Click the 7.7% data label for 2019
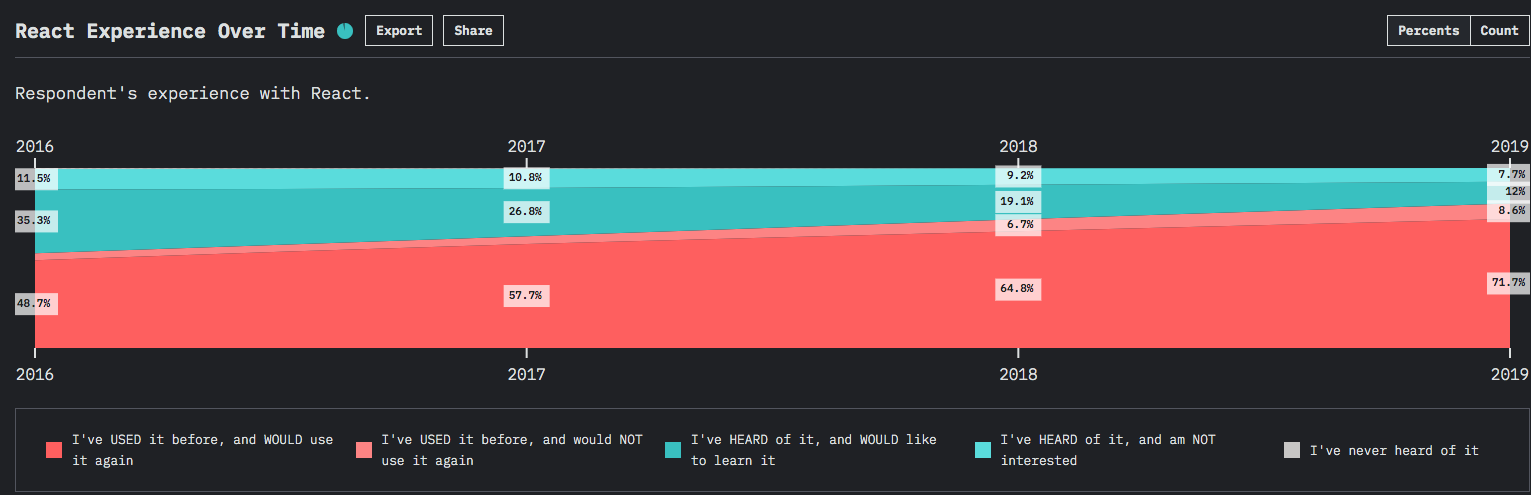Screen dimensions: 1531x495 [1509, 174]
